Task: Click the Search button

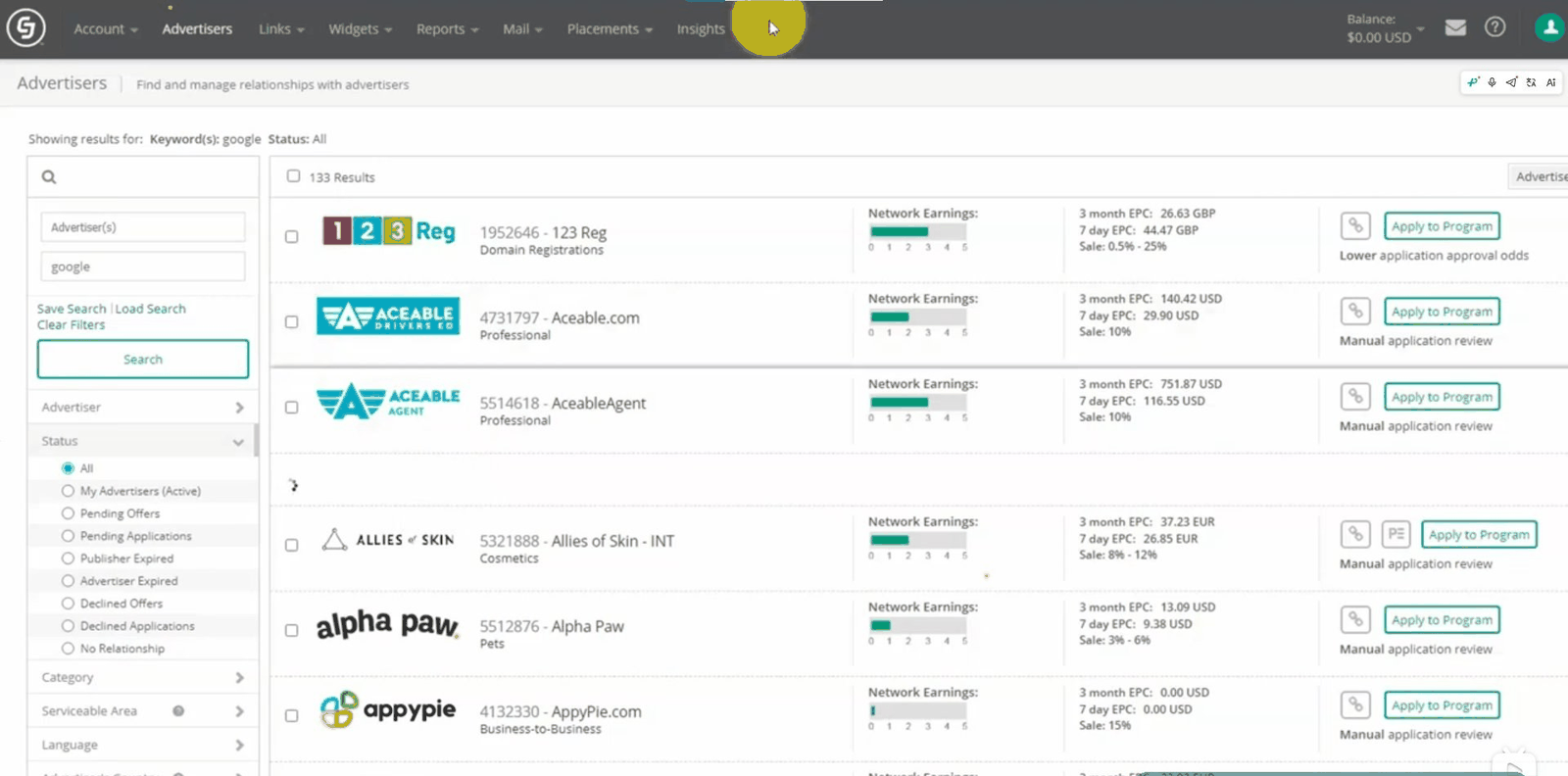Action: coord(143,360)
